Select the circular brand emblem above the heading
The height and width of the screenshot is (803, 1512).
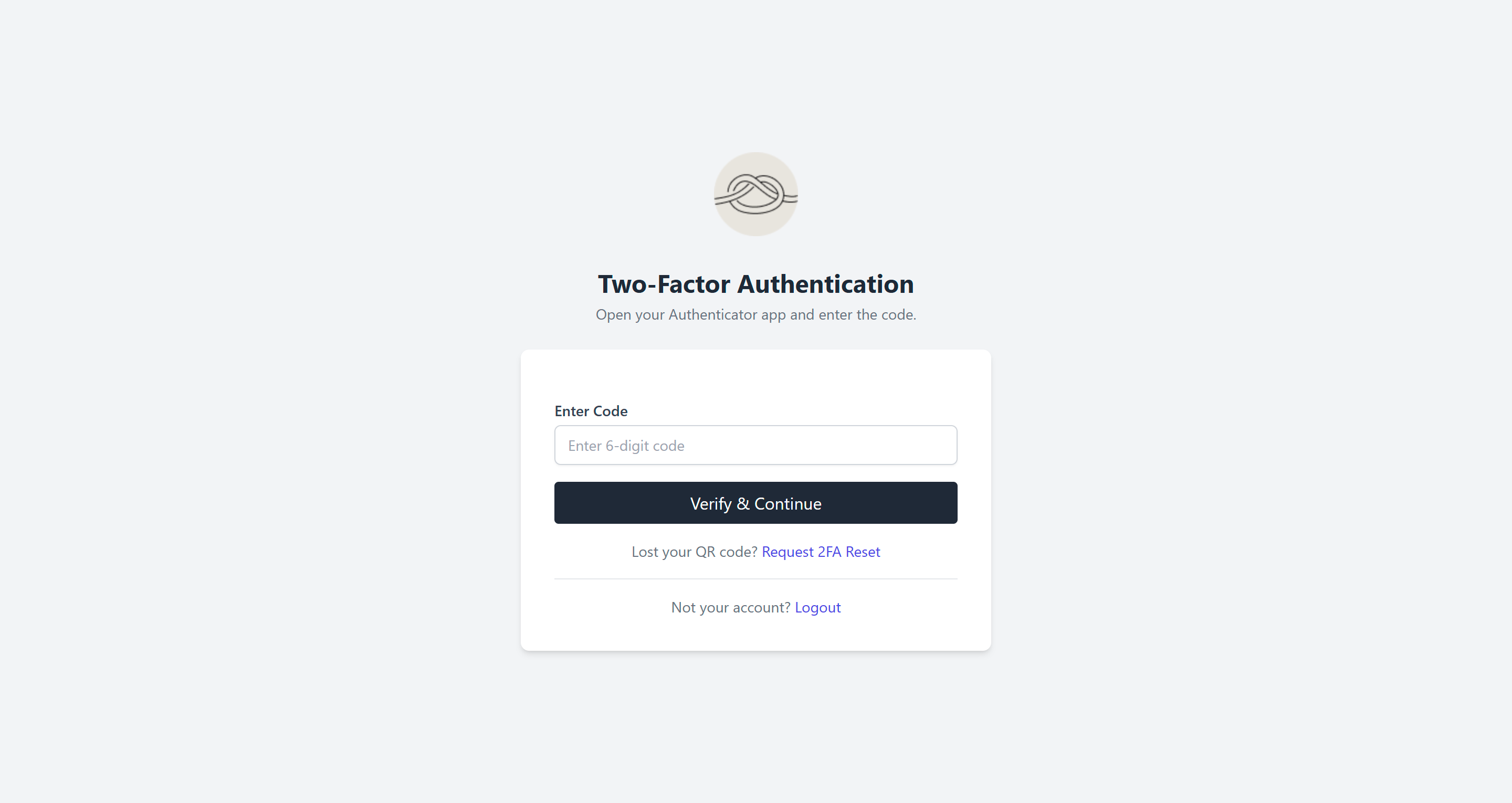pos(756,194)
